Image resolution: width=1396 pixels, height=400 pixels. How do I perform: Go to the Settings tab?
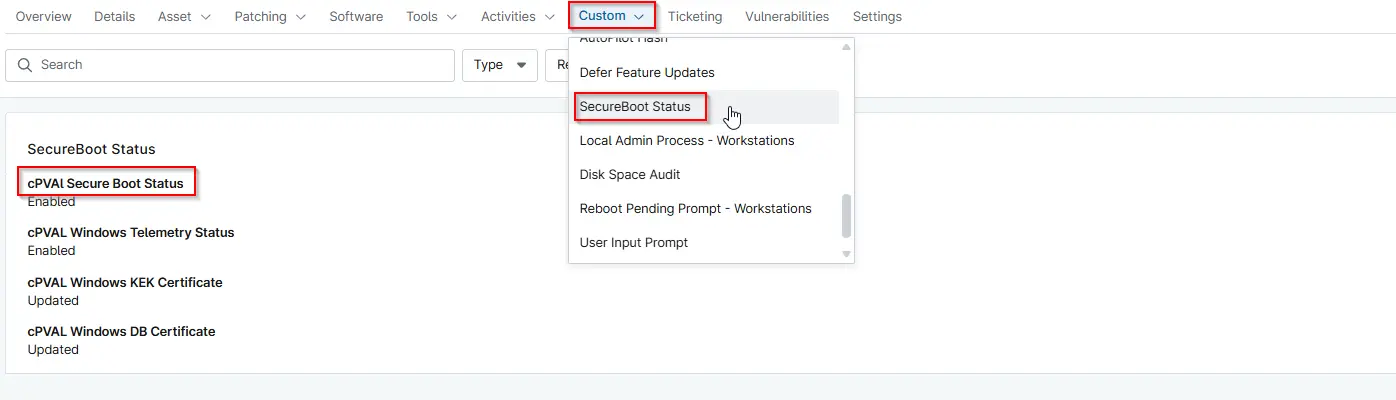tap(877, 17)
